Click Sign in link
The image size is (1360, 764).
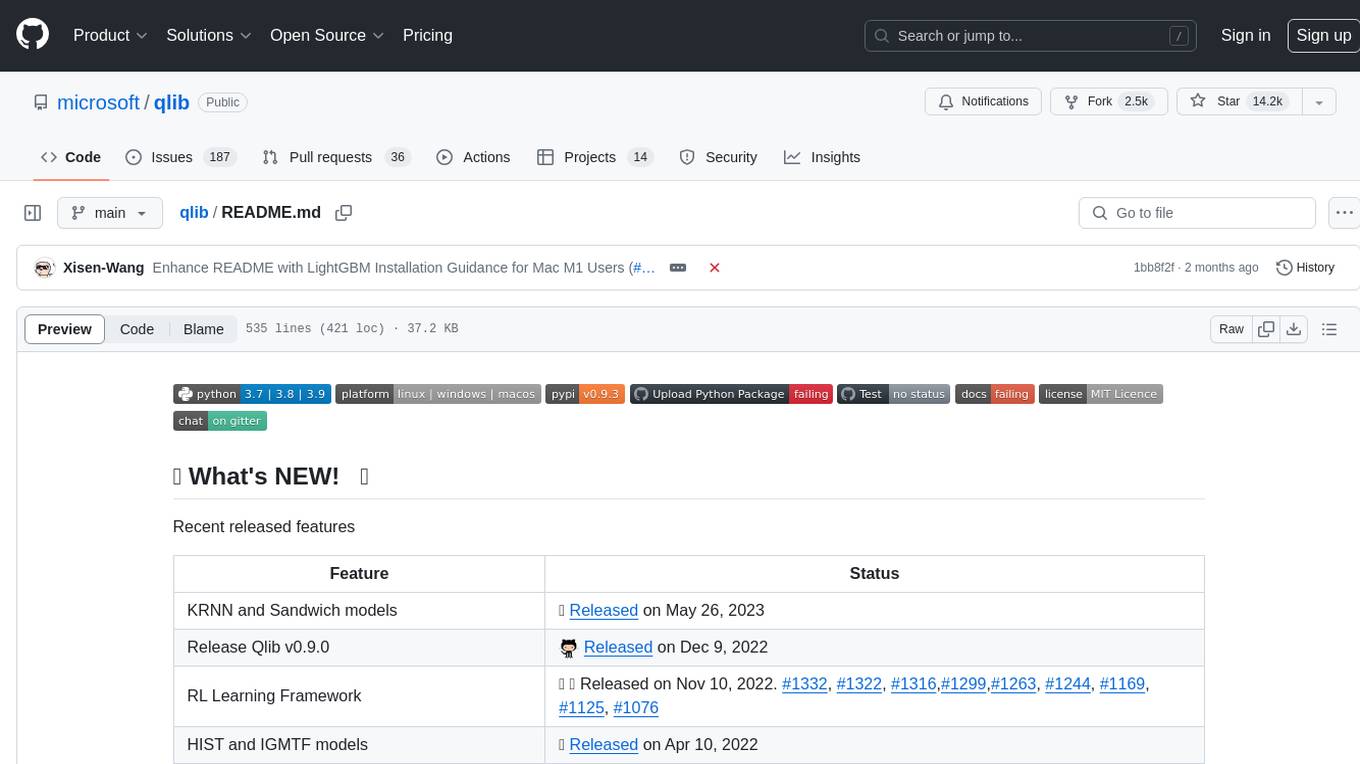point(1245,35)
